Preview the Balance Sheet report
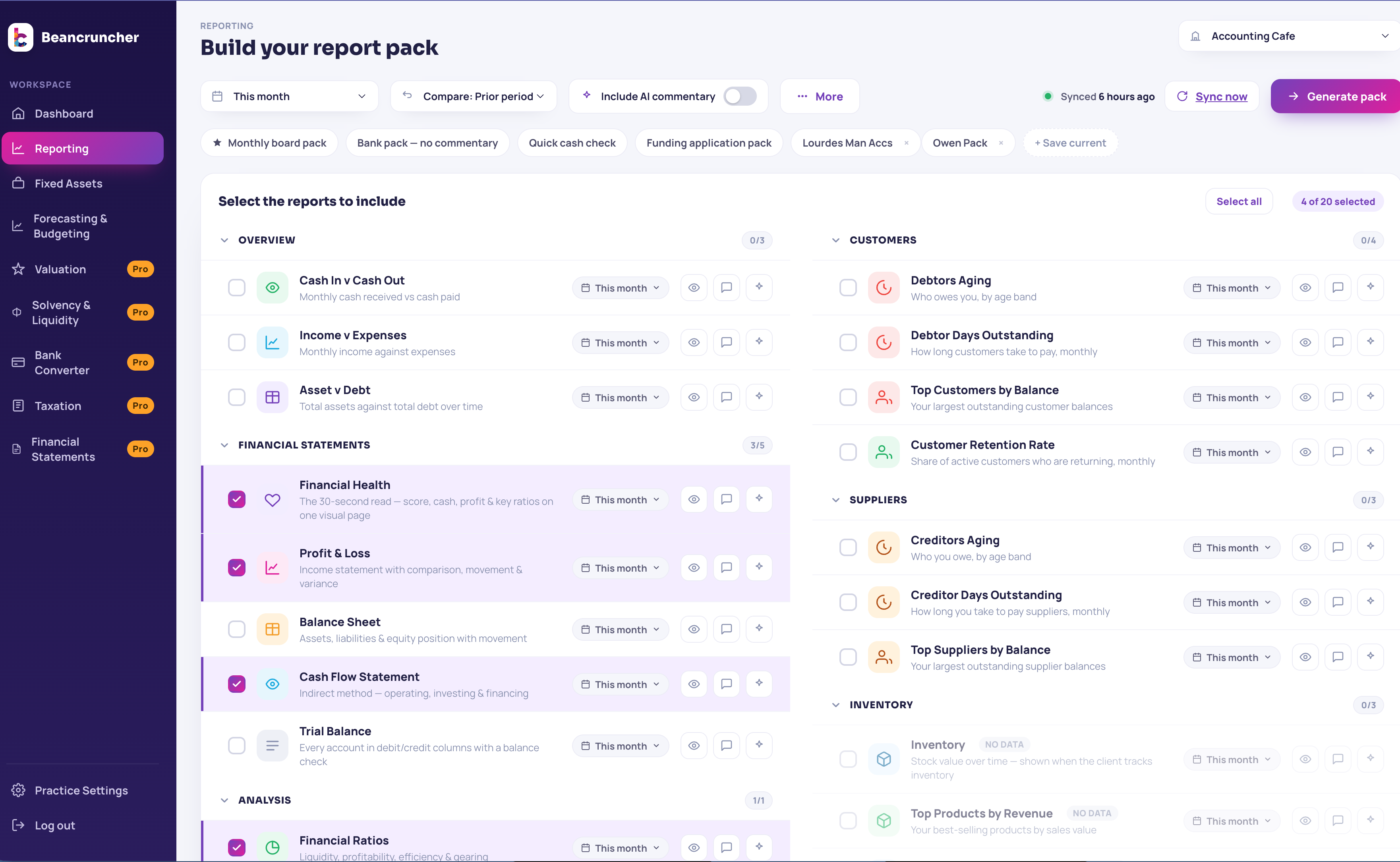Screen dimensions: 1400x862 point(694,629)
